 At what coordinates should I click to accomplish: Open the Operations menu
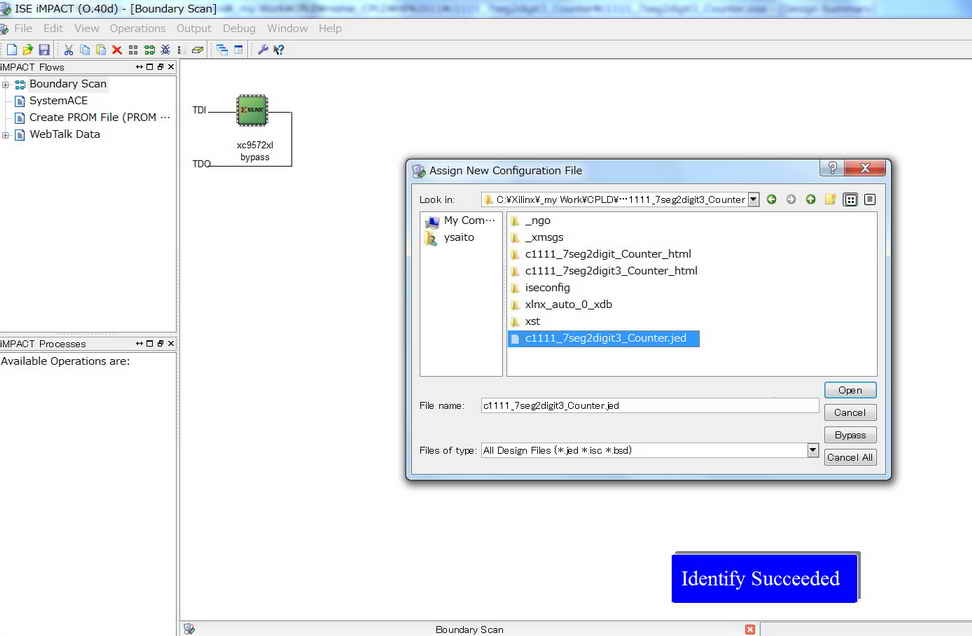point(138,29)
